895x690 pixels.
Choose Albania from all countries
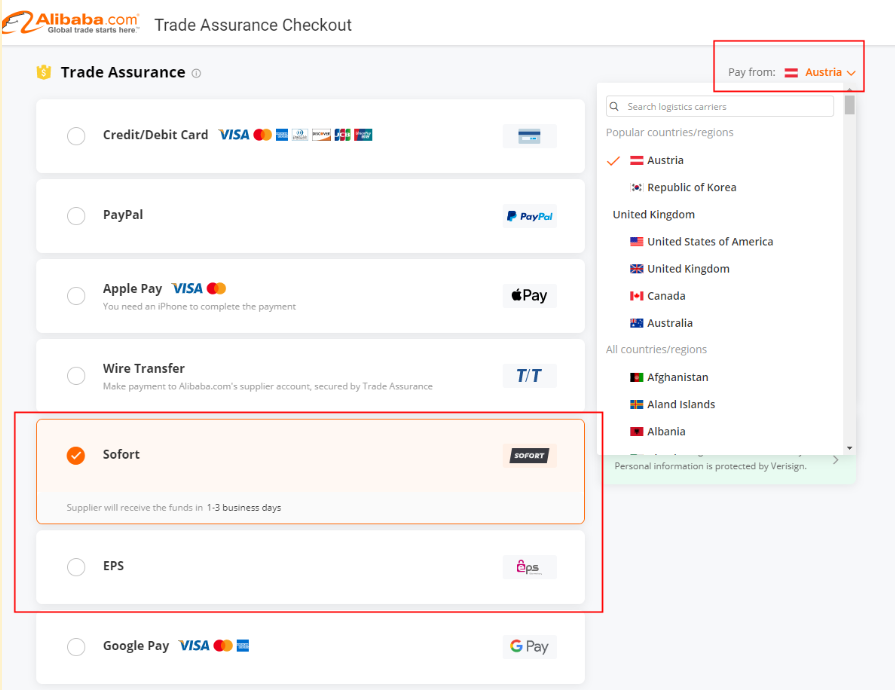(658, 431)
